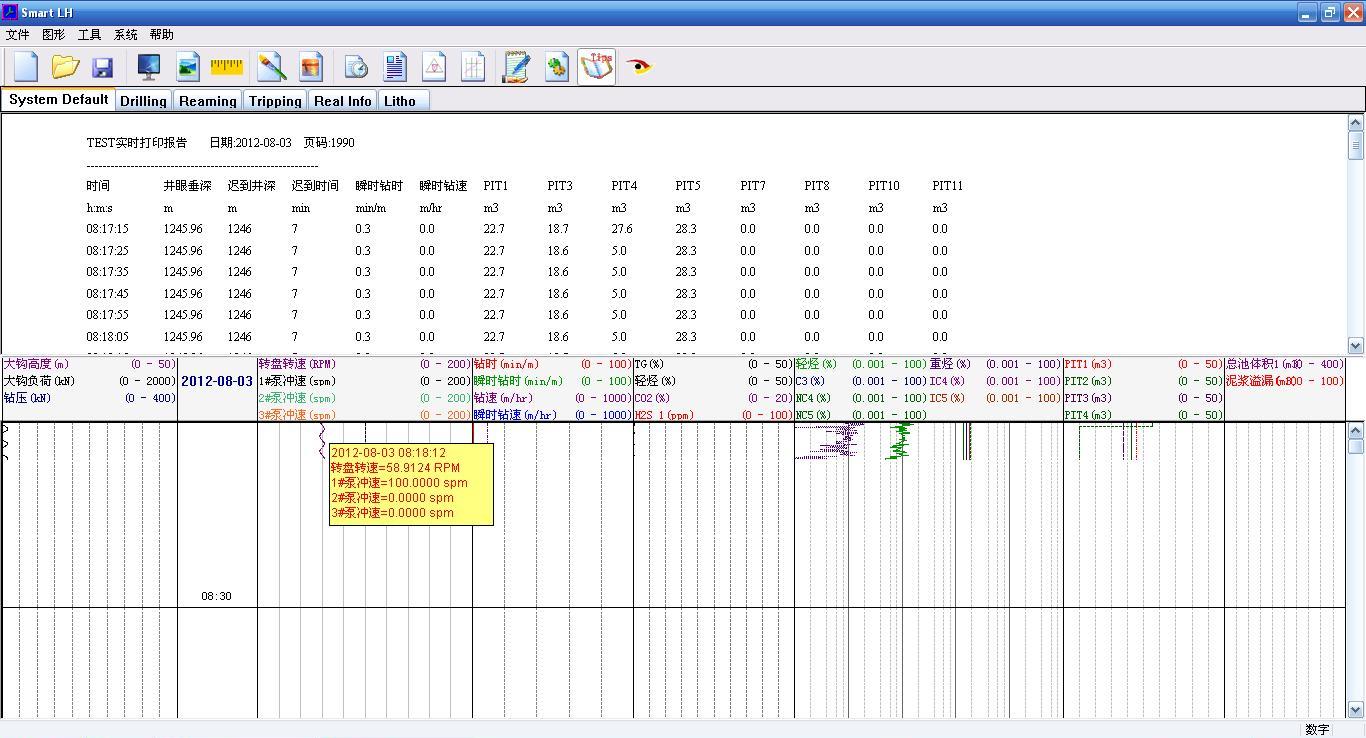Toggle the Tips book button
1366x738 pixels.
597,67
